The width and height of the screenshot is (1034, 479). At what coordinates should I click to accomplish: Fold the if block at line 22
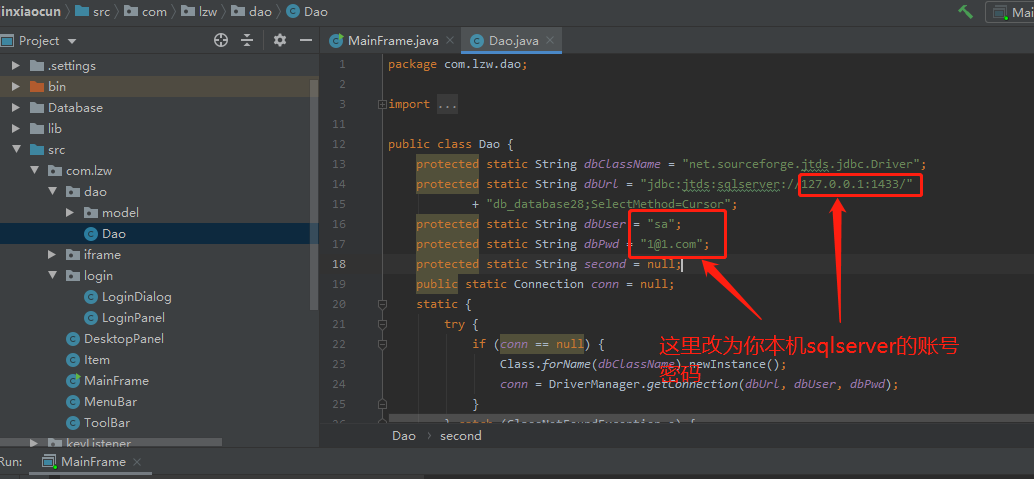pyautogui.click(x=382, y=344)
